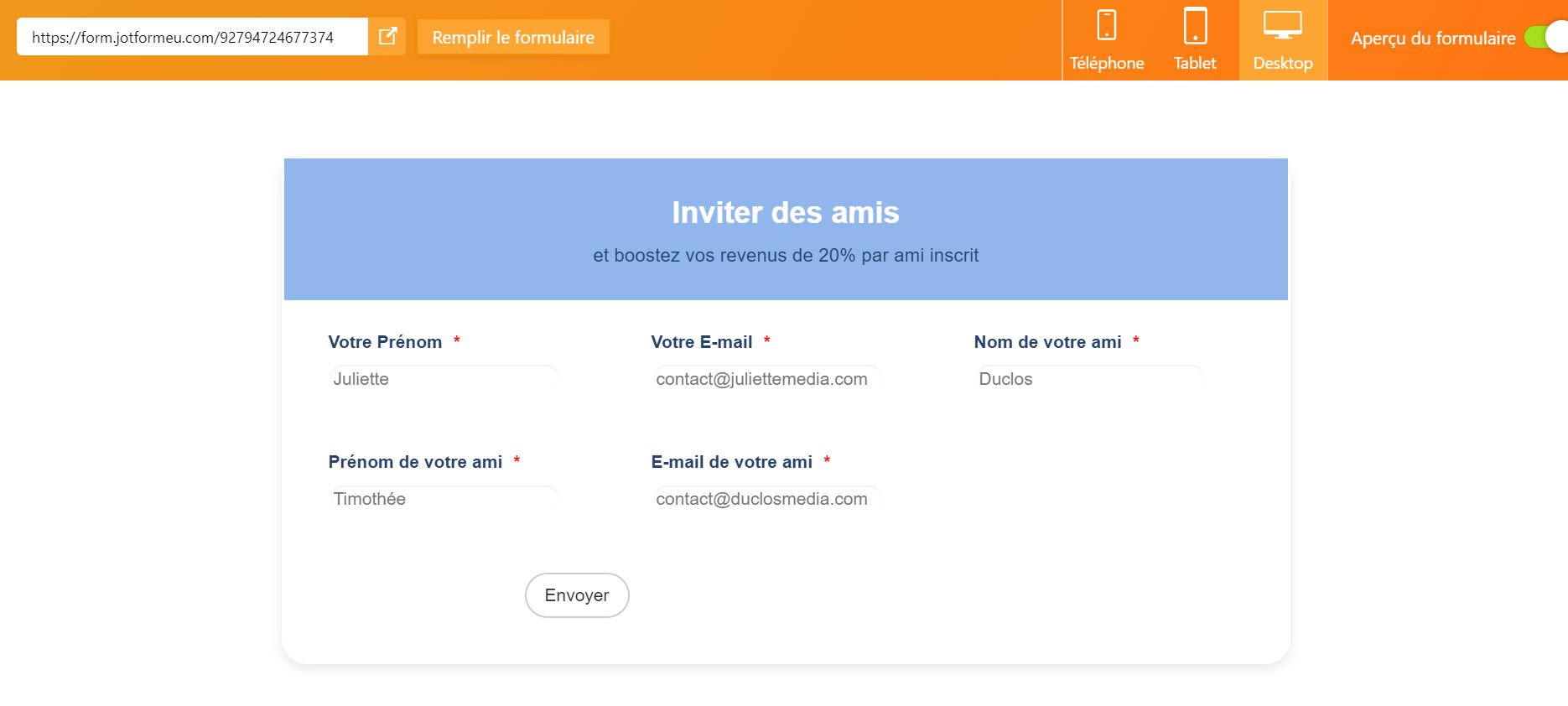Select the Nom de votre ami input box
Image resolution: width=1568 pixels, height=706 pixels.
point(1089,379)
